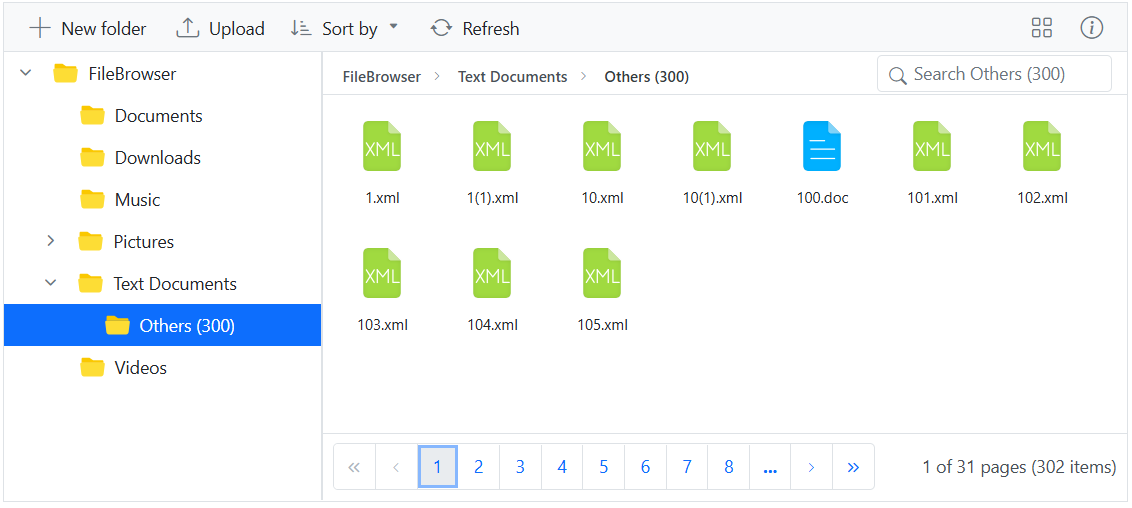Click the 105.xml file name
1132x508 pixels.
[602, 325]
